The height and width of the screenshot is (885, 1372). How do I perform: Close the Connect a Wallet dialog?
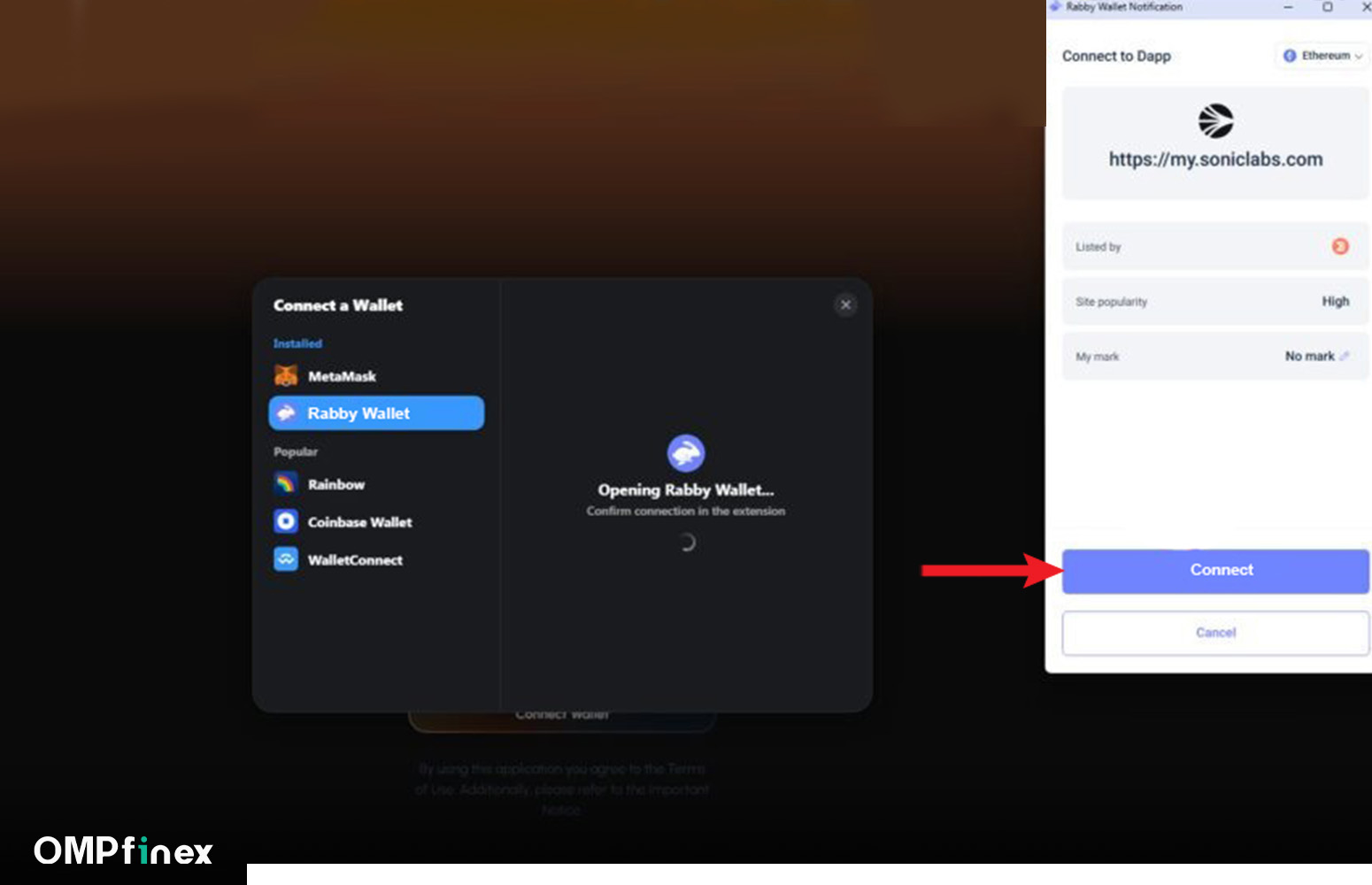[845, 304]
